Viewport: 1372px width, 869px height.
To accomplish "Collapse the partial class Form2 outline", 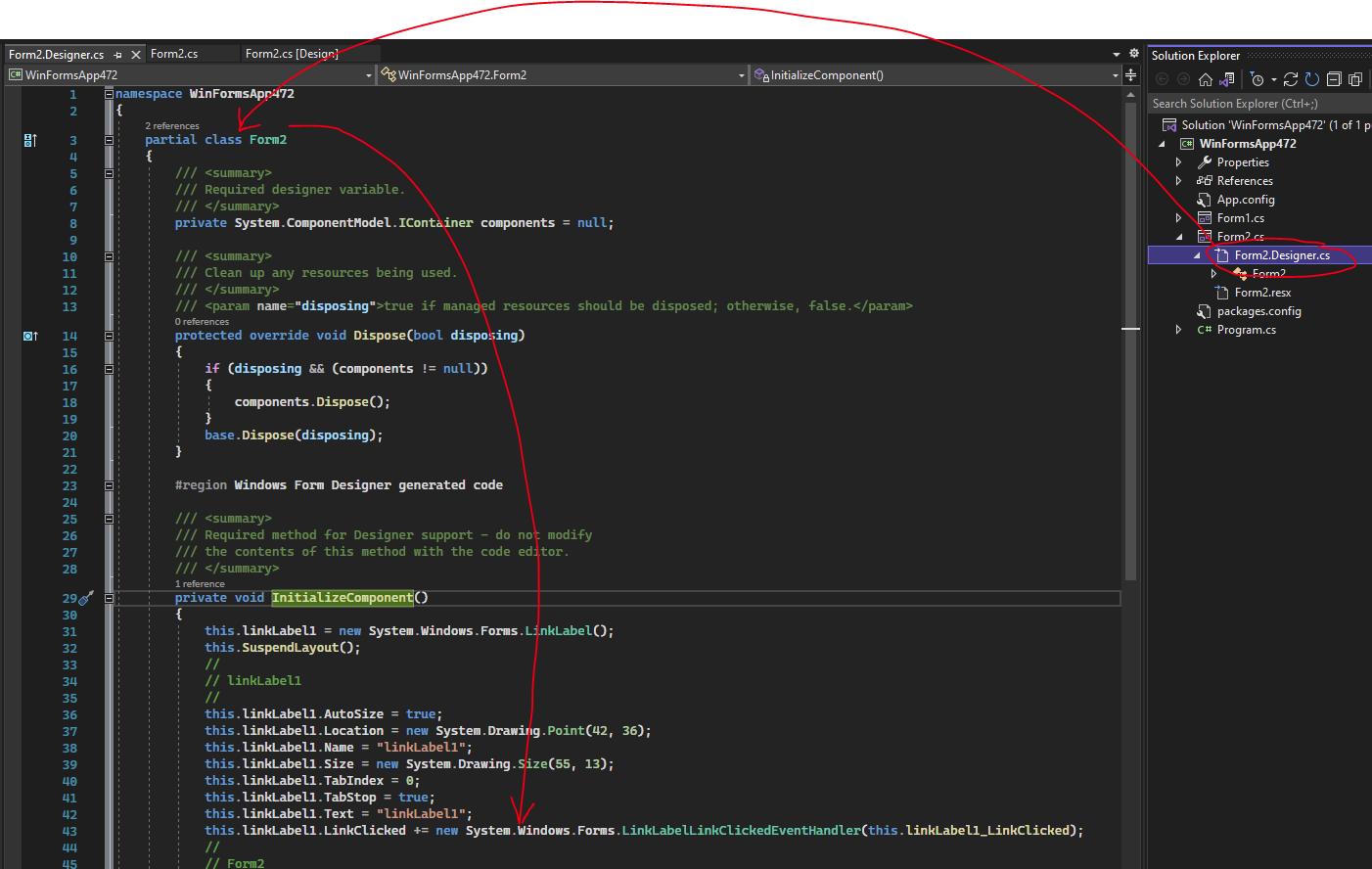I will tap(109, 140).
